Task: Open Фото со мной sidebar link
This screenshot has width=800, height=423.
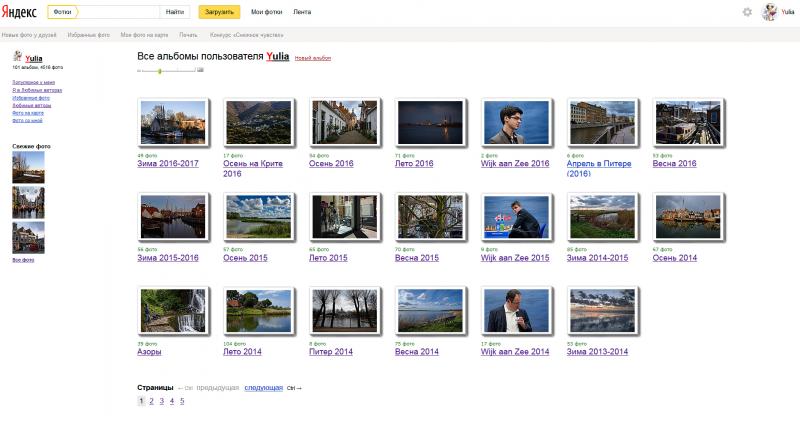Action: pos(28,120)
